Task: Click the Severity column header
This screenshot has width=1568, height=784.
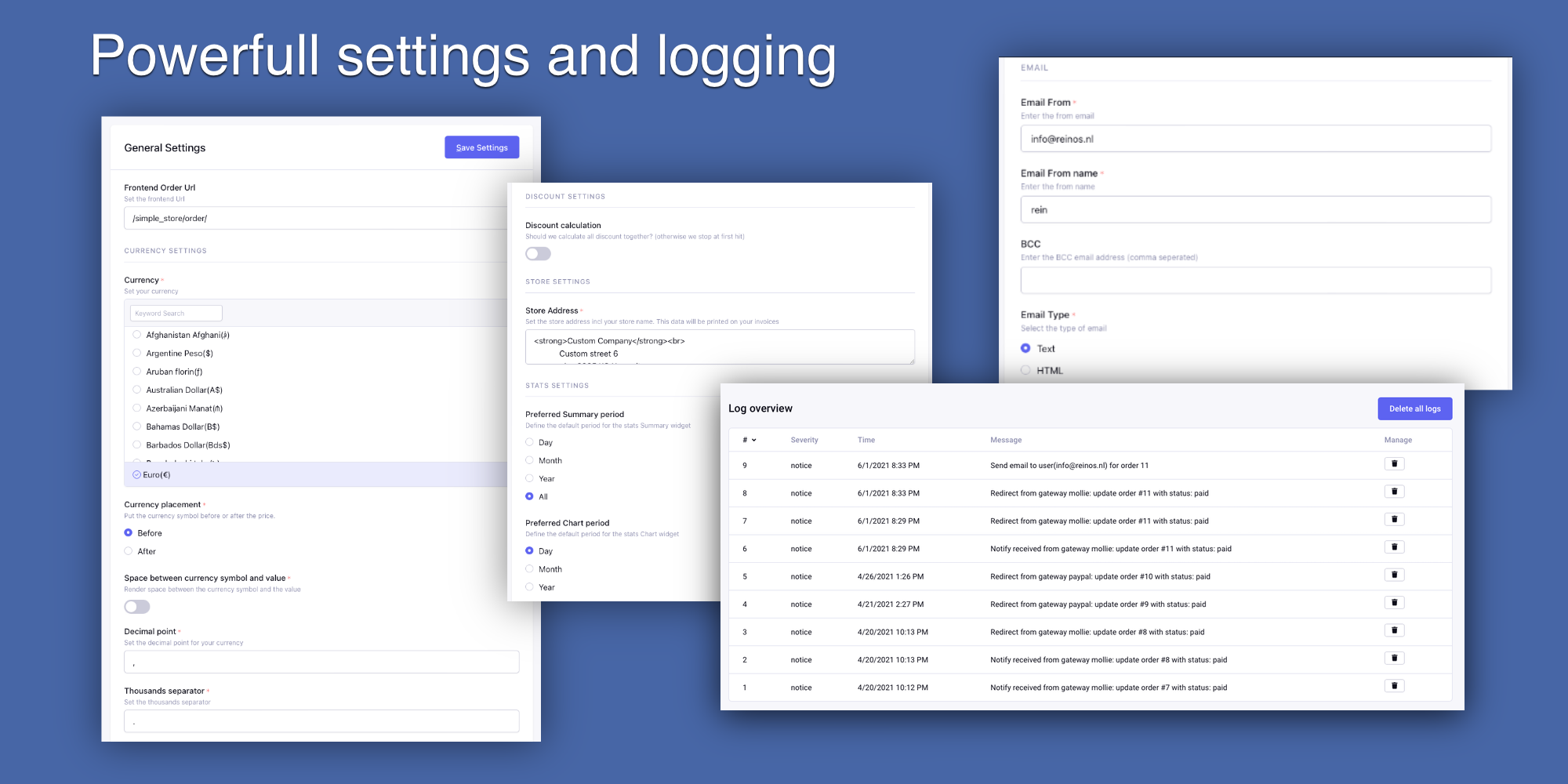Action: click(x=804, y=440)
